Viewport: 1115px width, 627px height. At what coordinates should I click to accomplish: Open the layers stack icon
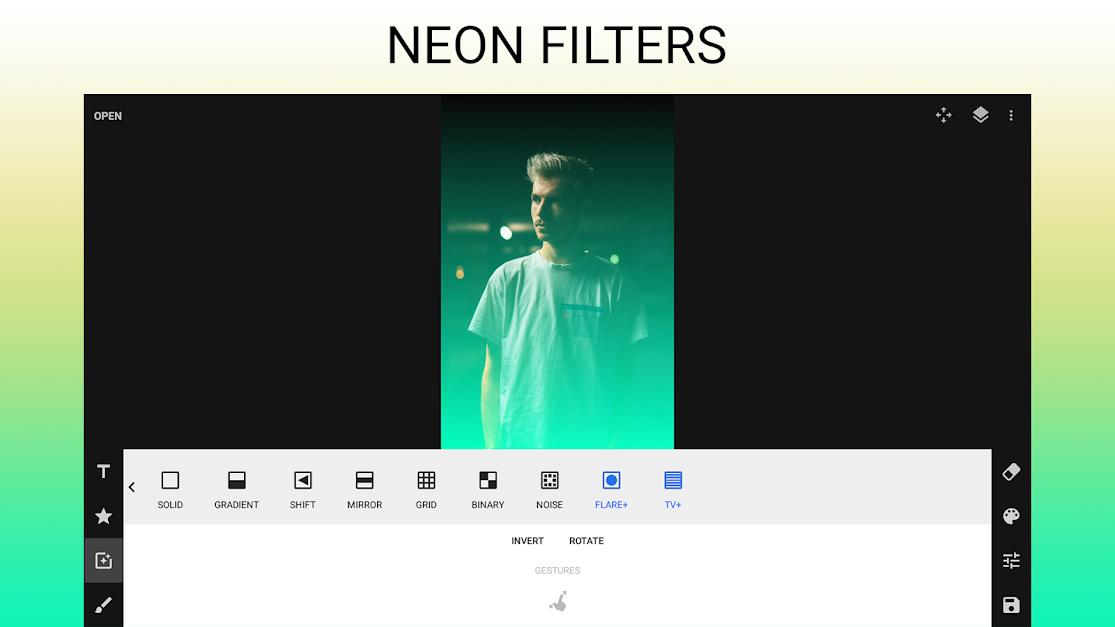point(981,115)
